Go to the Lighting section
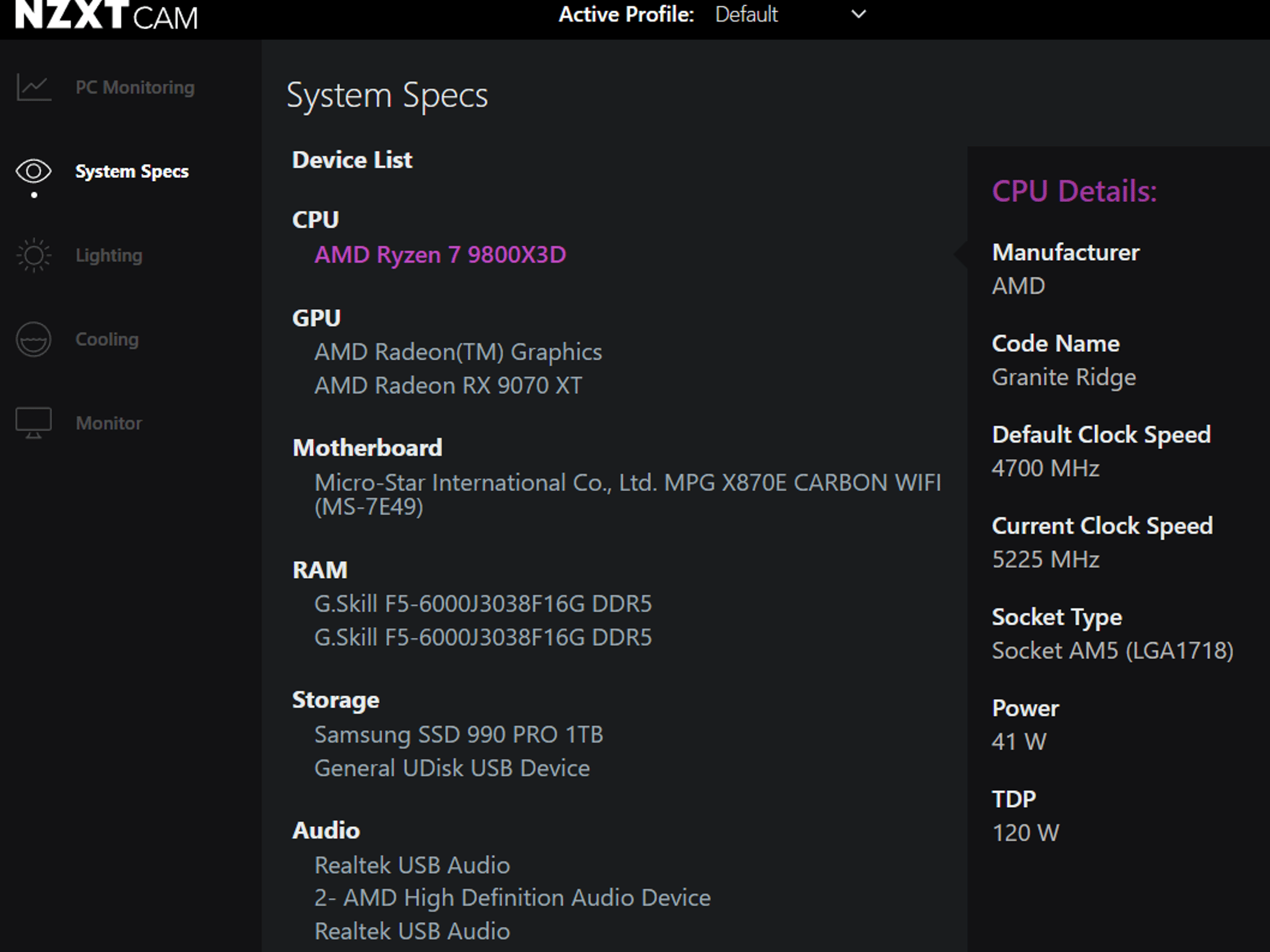1270x952 pixels. [x=109, y=255]
